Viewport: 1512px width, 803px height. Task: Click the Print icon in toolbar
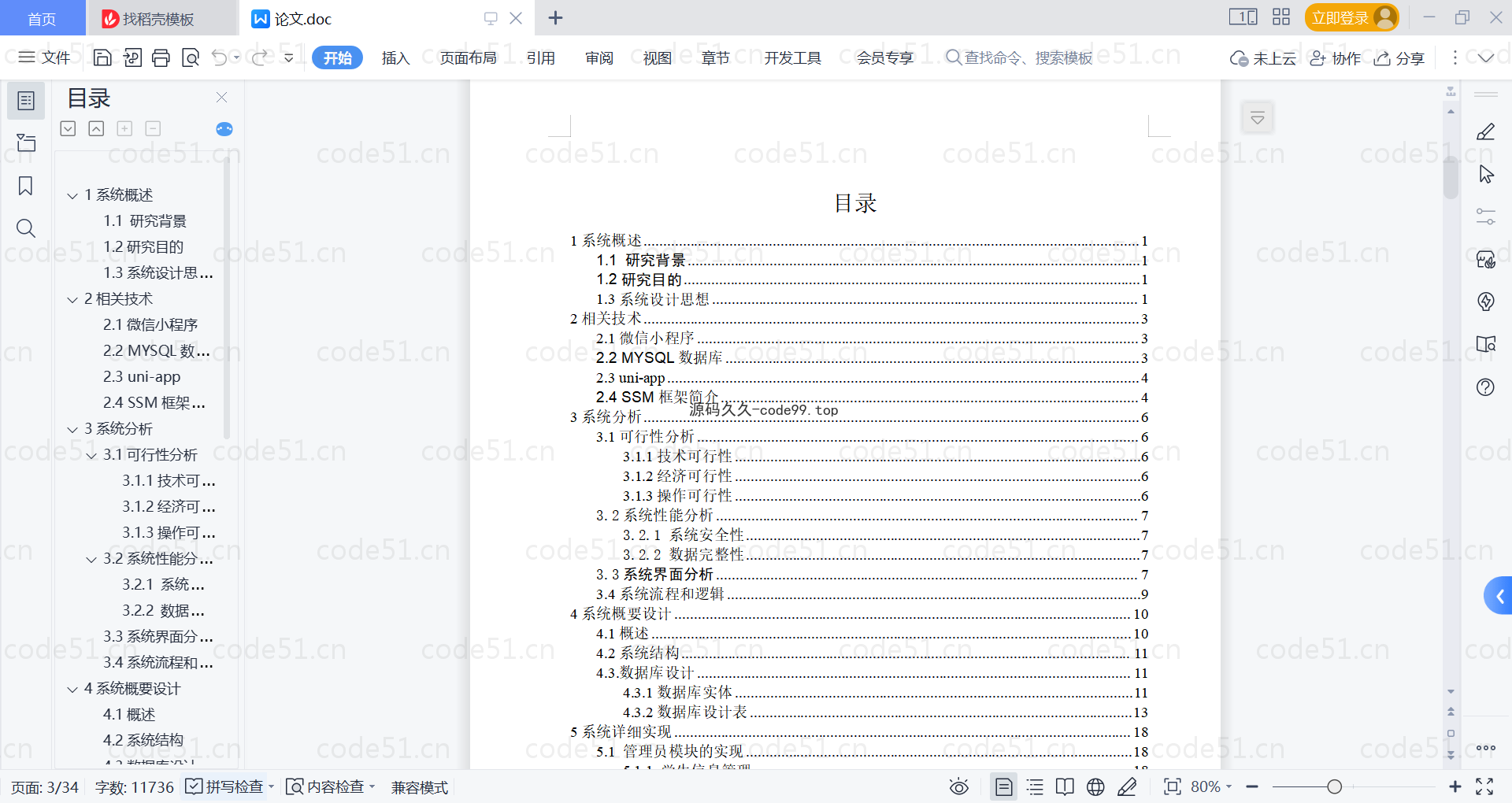coord(161,57)
